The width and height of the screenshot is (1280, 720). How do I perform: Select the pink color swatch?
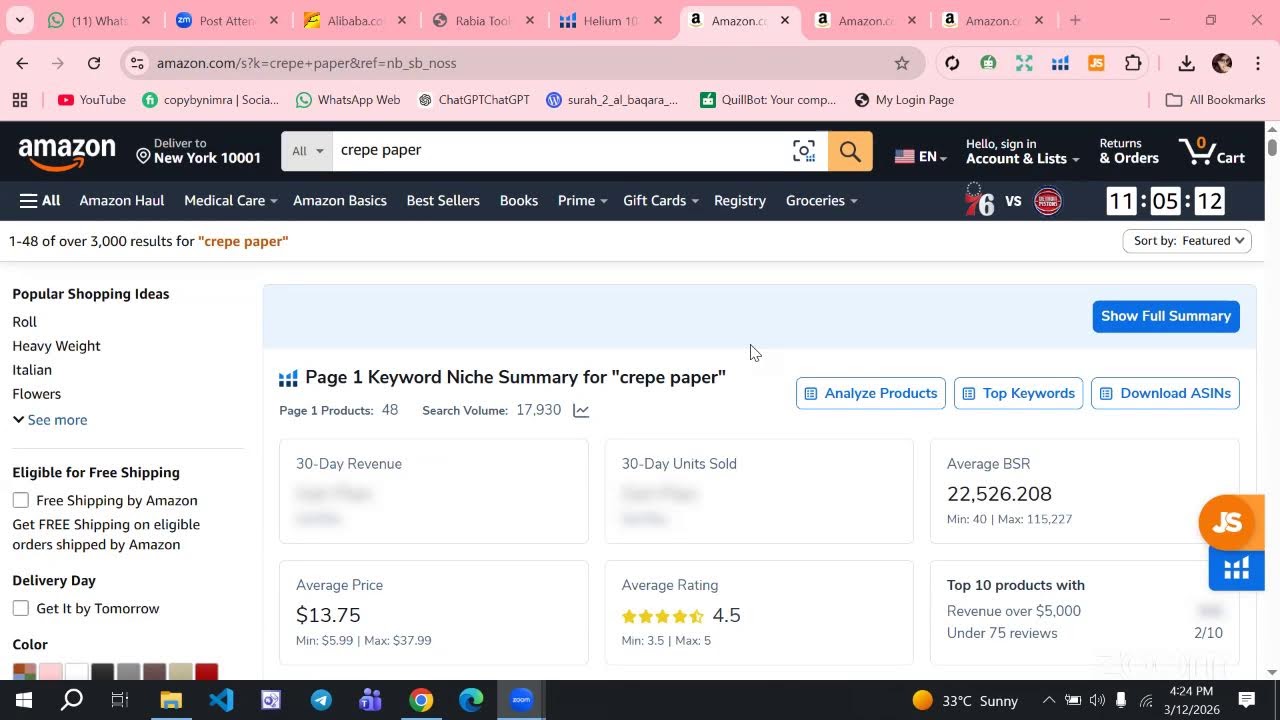coord(51,672)
